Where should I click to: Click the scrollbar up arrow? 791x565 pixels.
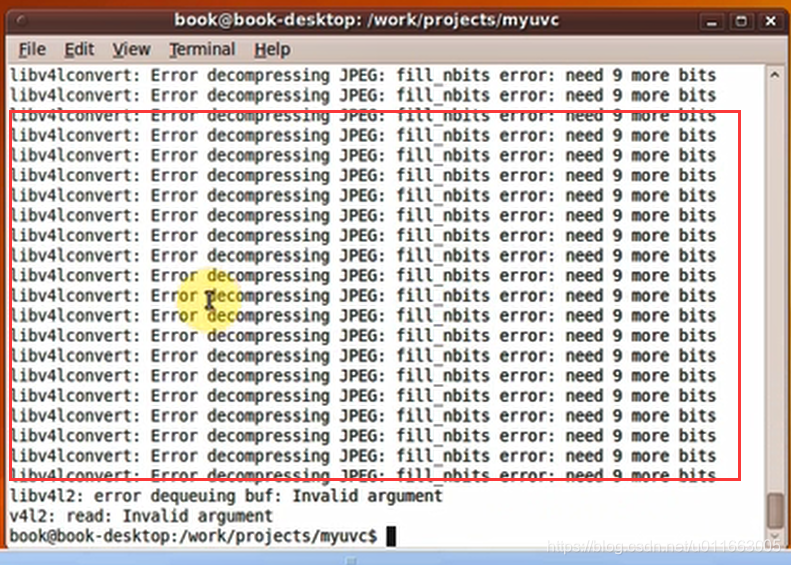pyautogui.click(x=775, y=75)
